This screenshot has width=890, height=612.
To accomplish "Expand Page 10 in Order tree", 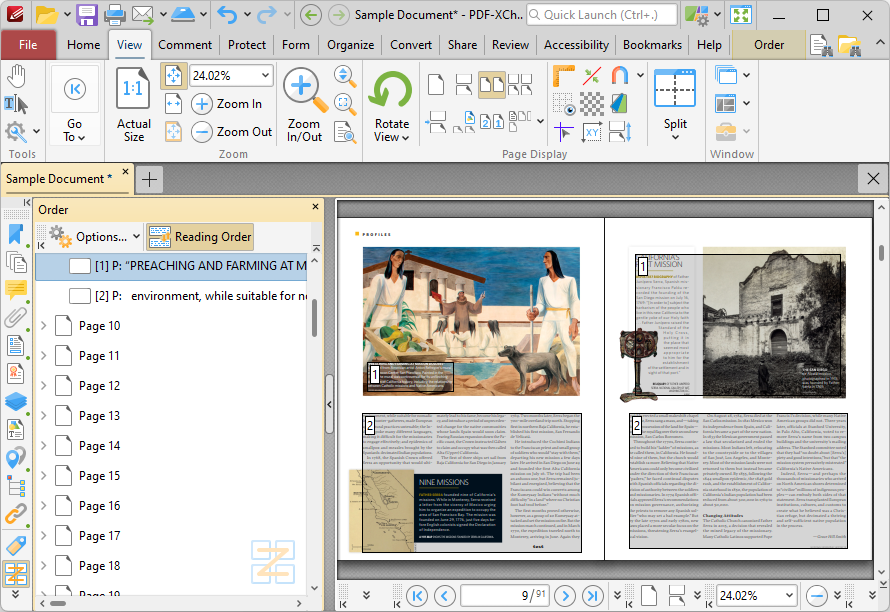I will click(x=44, y=325).
